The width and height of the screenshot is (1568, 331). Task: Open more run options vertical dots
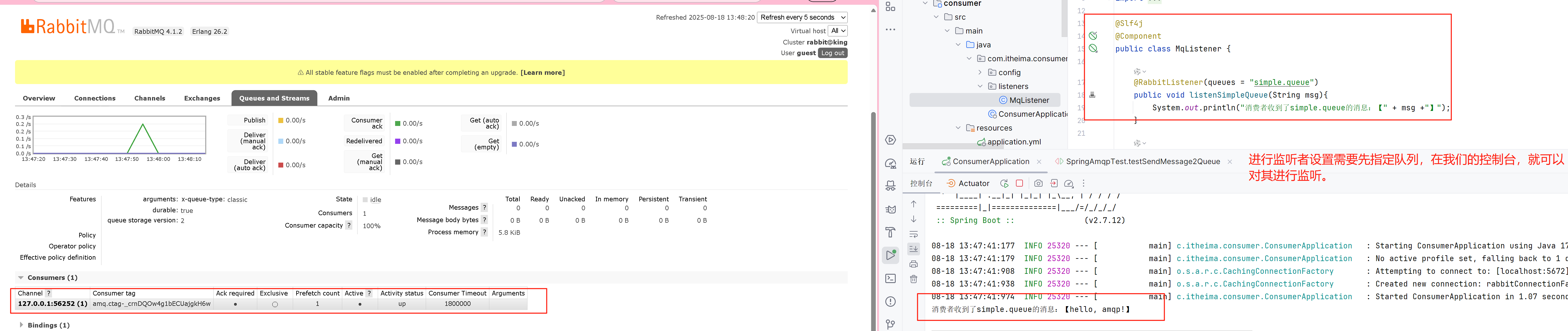click(x=1084, y=183)
